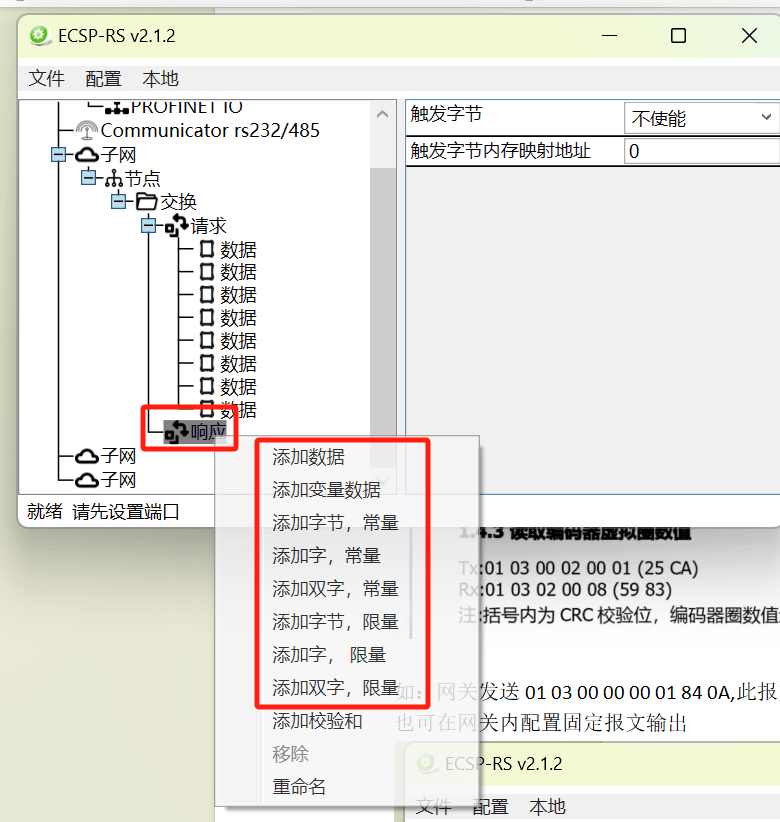Select the 交换 tree item label
The image size is (780, 822).
point(178,202)
